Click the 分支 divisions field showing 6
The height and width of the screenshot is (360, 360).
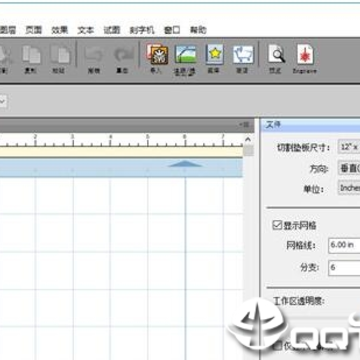344,268
